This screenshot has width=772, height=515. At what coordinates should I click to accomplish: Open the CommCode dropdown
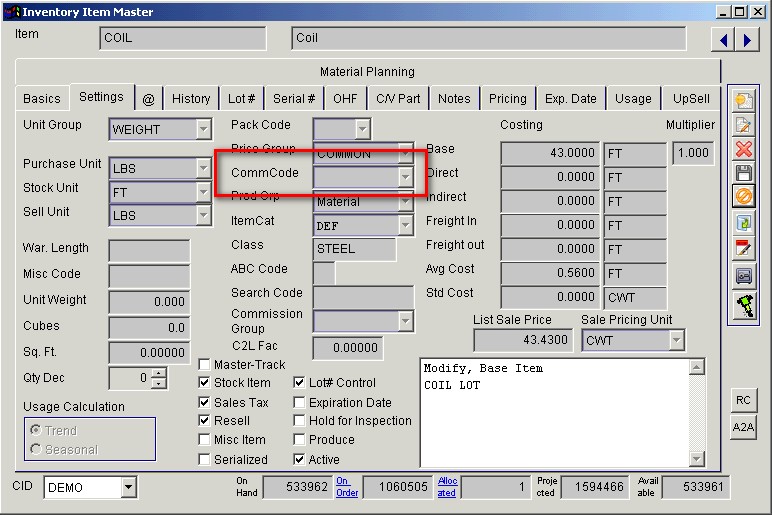click(405, 177)
